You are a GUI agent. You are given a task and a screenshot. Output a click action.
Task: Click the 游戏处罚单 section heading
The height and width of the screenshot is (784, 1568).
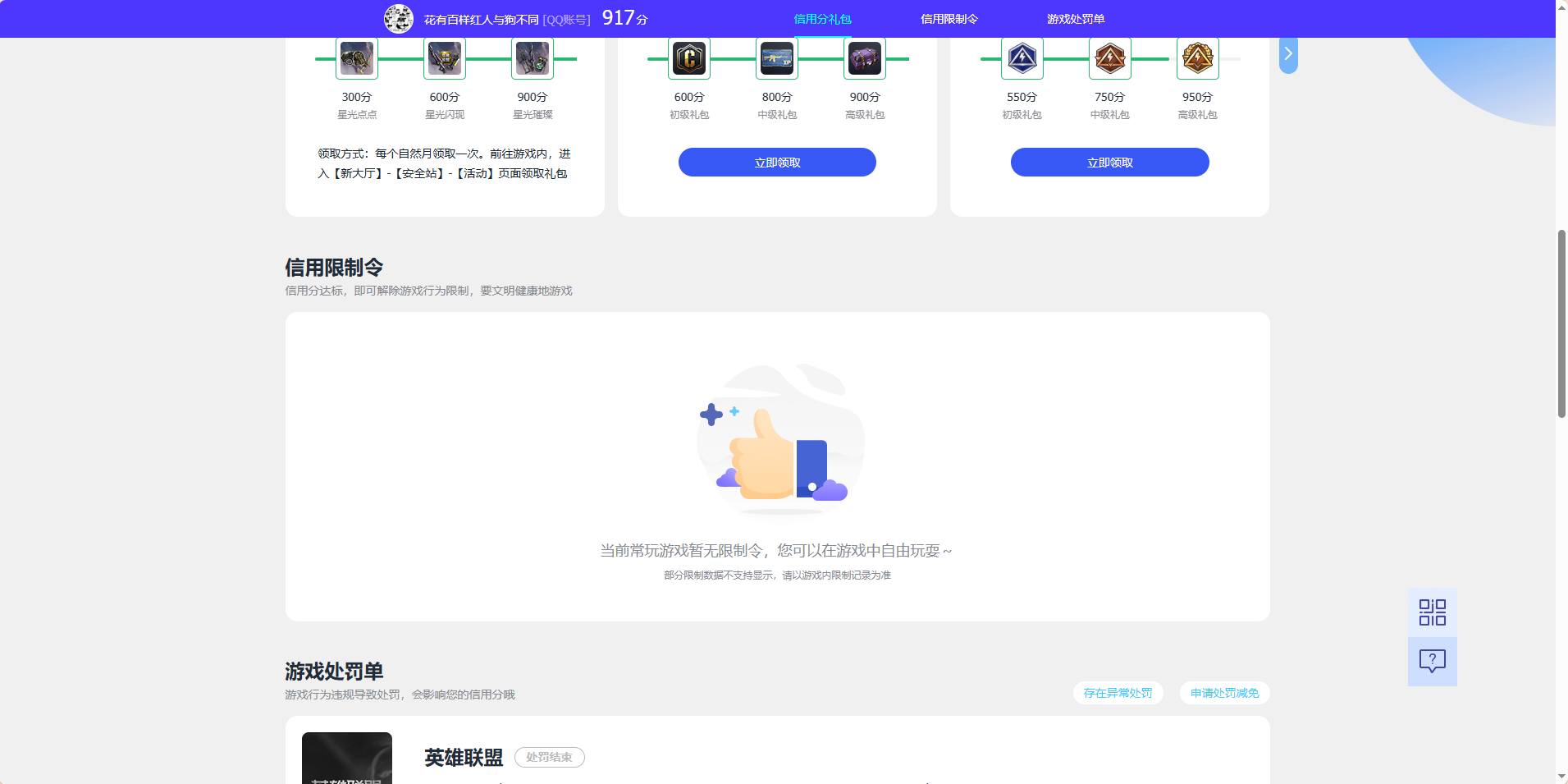click(334, 672)
